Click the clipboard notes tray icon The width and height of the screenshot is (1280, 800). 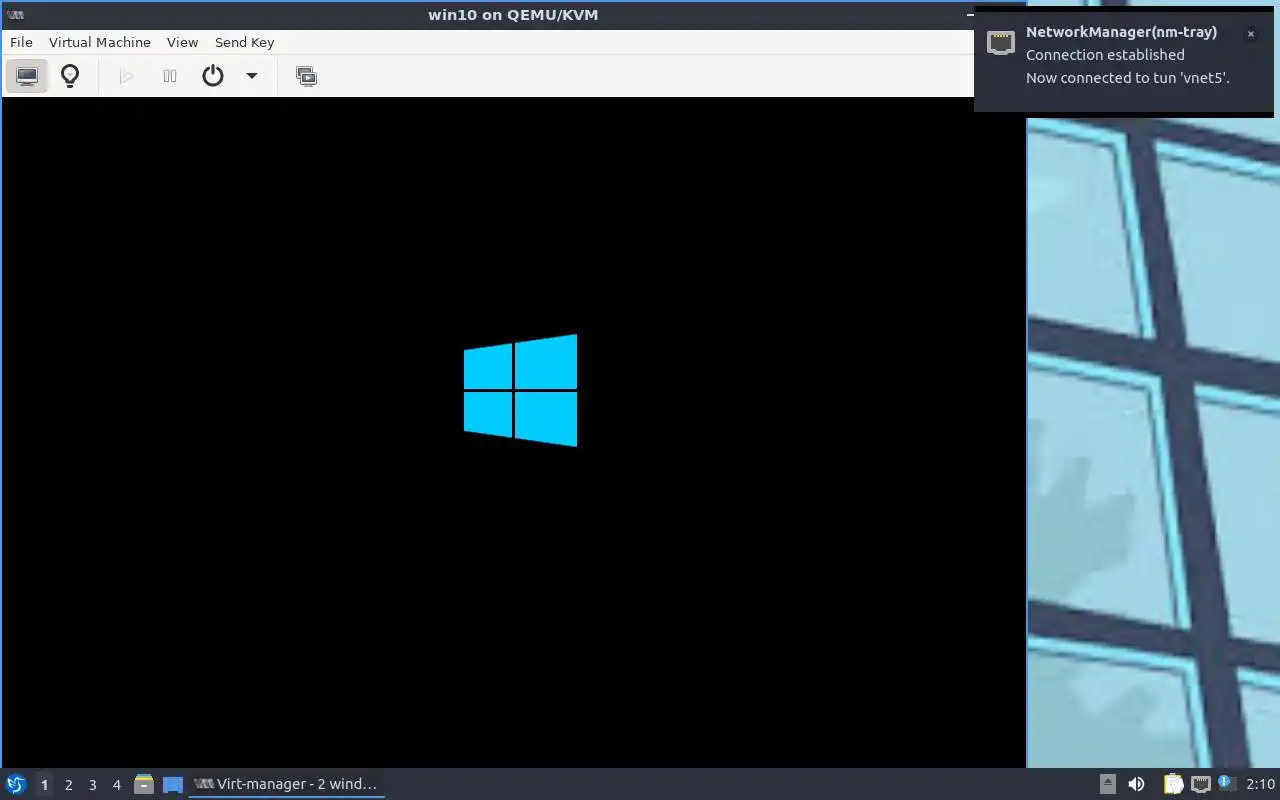click(x=1173, y=784)
